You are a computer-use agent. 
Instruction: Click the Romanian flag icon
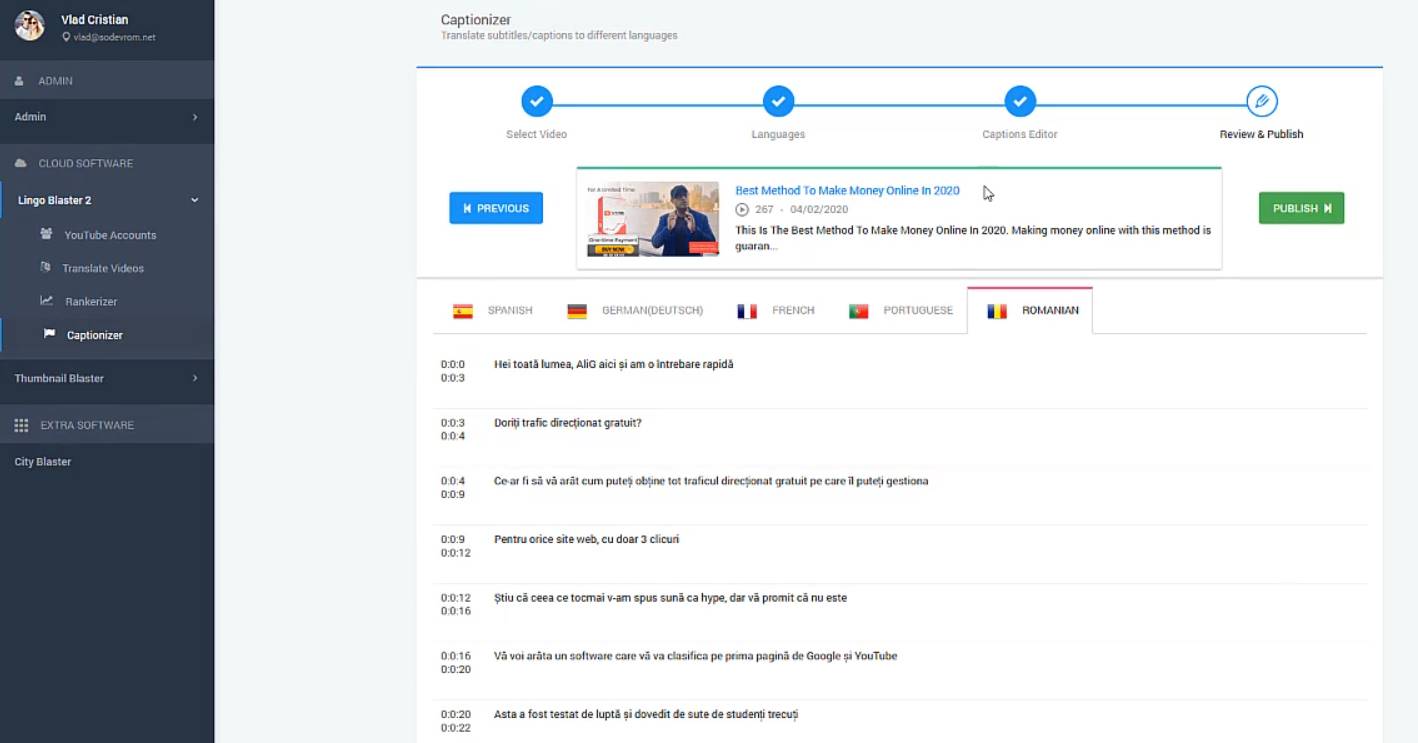(997, 311)
